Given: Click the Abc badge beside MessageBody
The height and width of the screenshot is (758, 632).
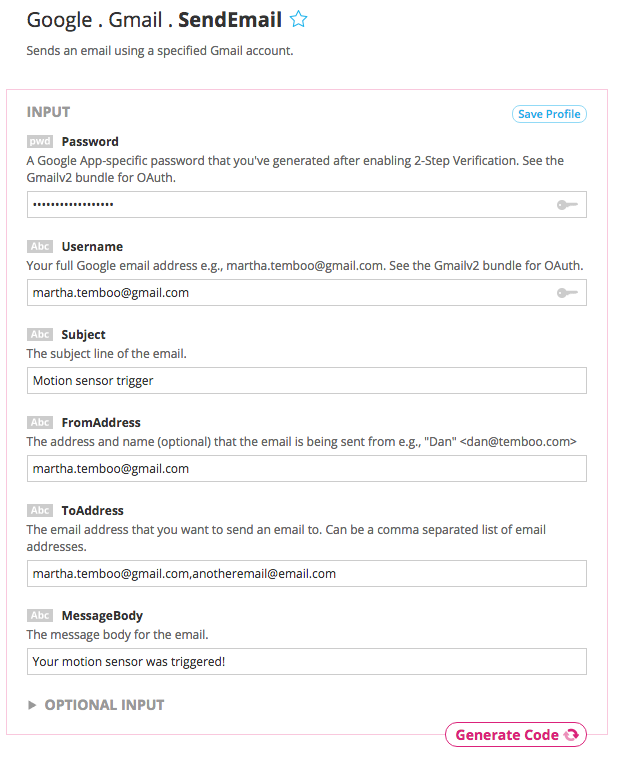Looking at the screenshot, I should pyautogui.click(x=40, y=616).
